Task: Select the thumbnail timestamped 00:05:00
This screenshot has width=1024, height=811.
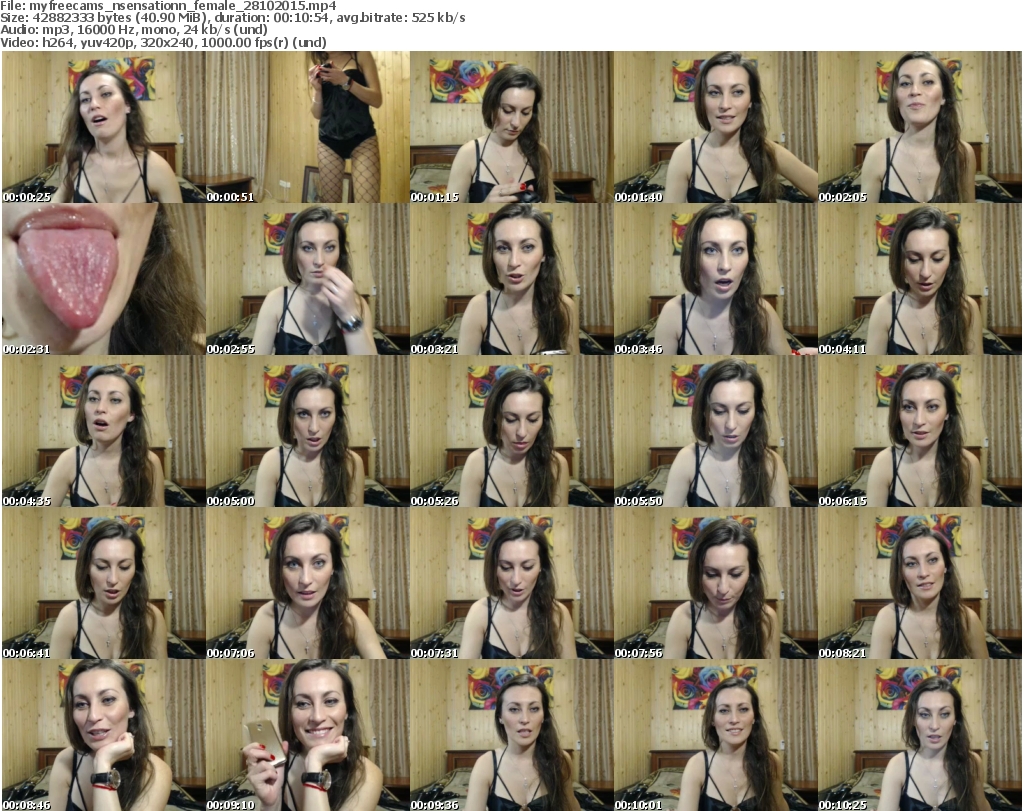Action: [x=308, y=432]
